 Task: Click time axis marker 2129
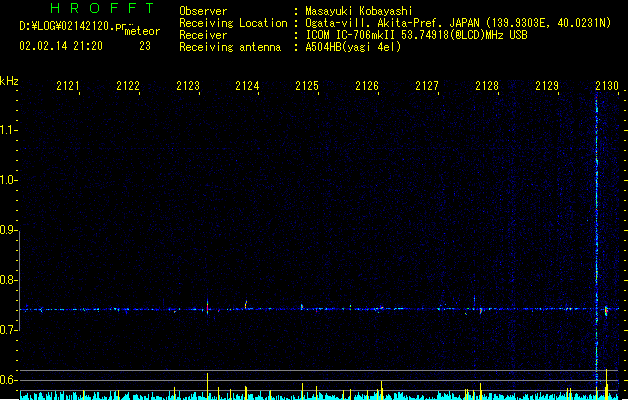coord(547,86)
